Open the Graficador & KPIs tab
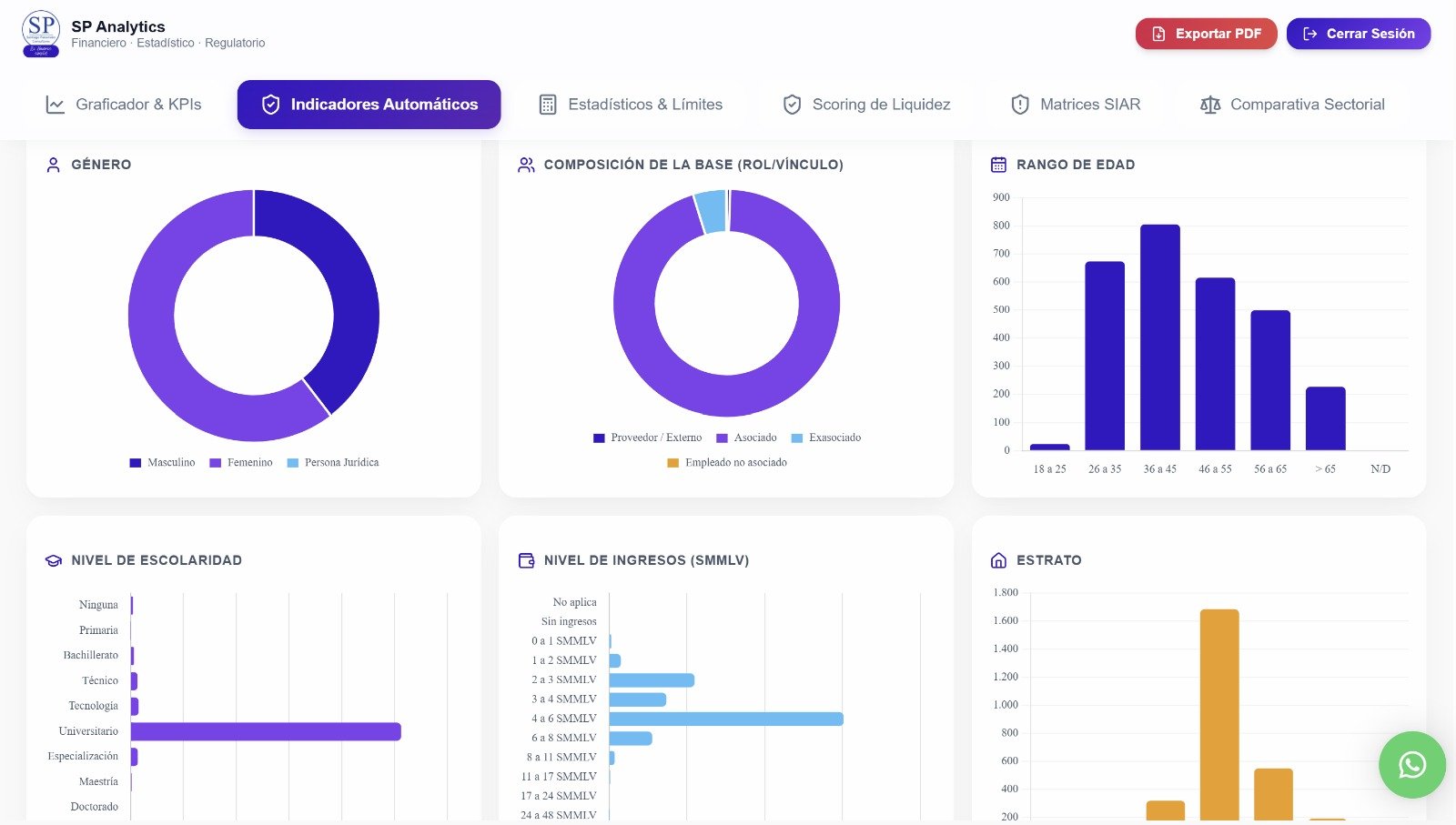 tap(124, 105)
